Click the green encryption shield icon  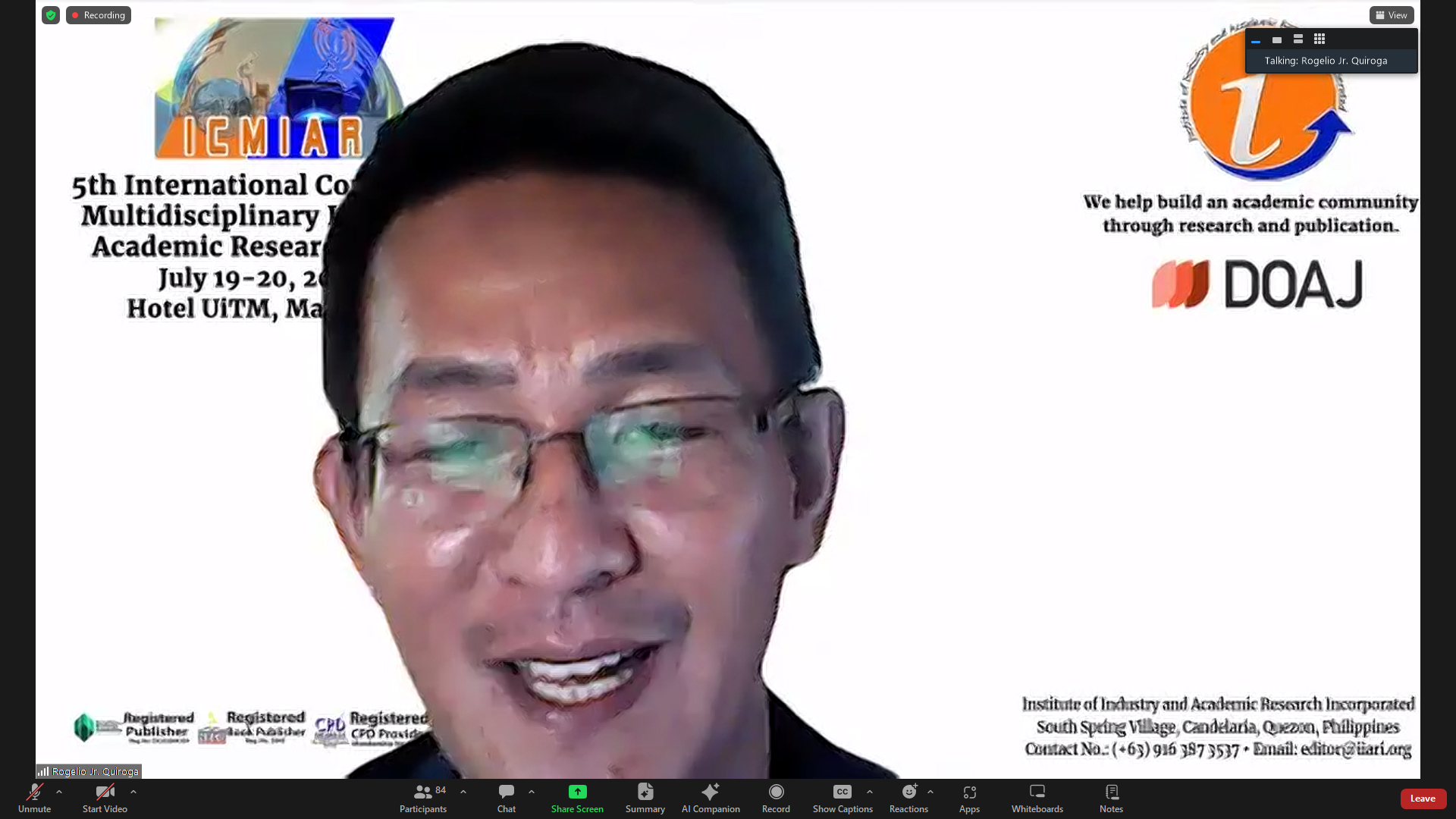pos(51,15)
